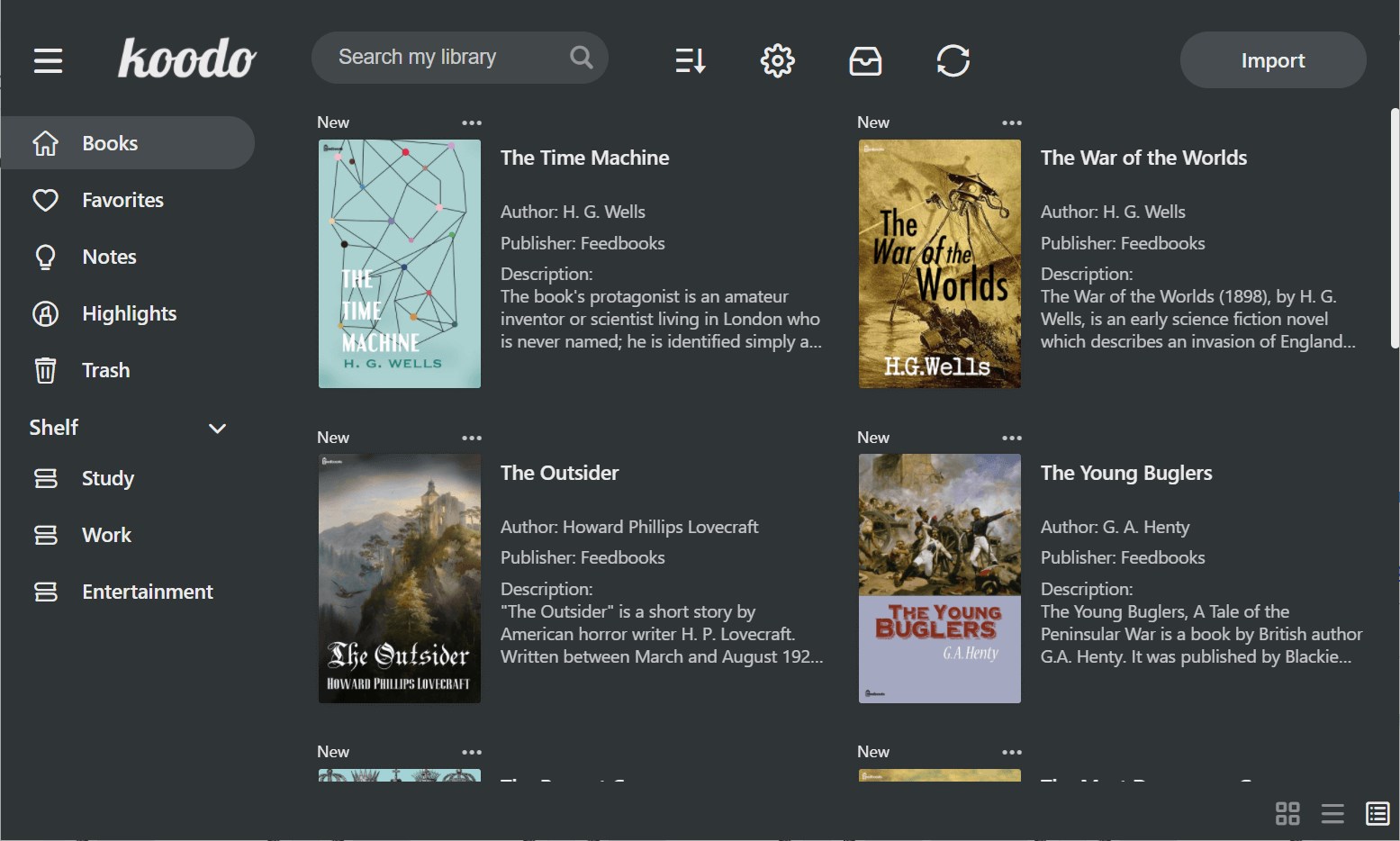1400x841 pixels.
Task: Open the Trash section
Action: click(105, 370)
